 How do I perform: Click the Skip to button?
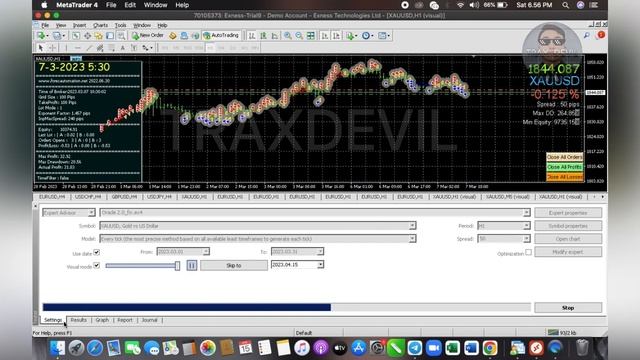click(x=233, y=265)
